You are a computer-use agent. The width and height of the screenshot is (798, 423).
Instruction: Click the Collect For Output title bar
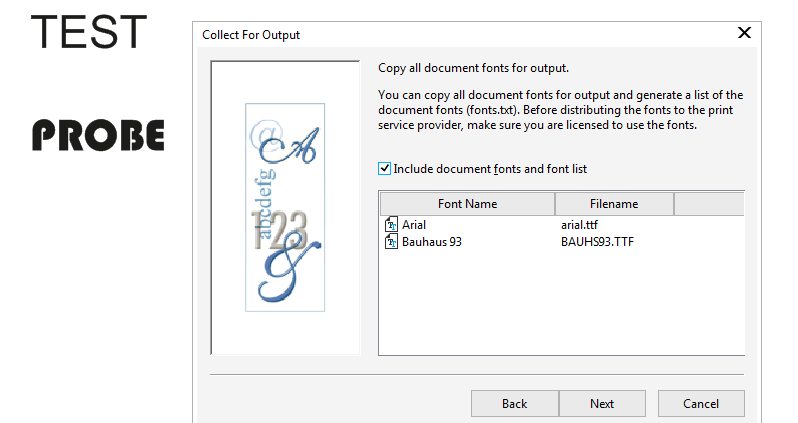[x=450, y=34]
